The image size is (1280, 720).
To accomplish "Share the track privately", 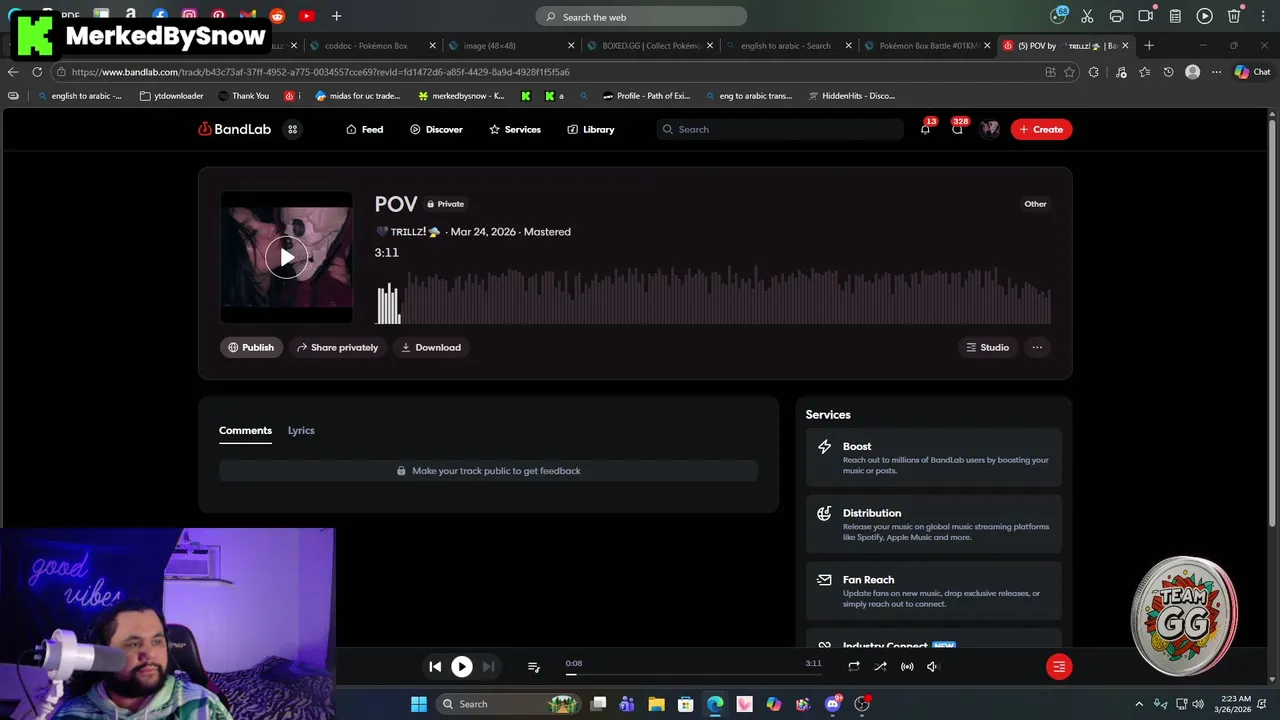I will click(x=337, y=347).
